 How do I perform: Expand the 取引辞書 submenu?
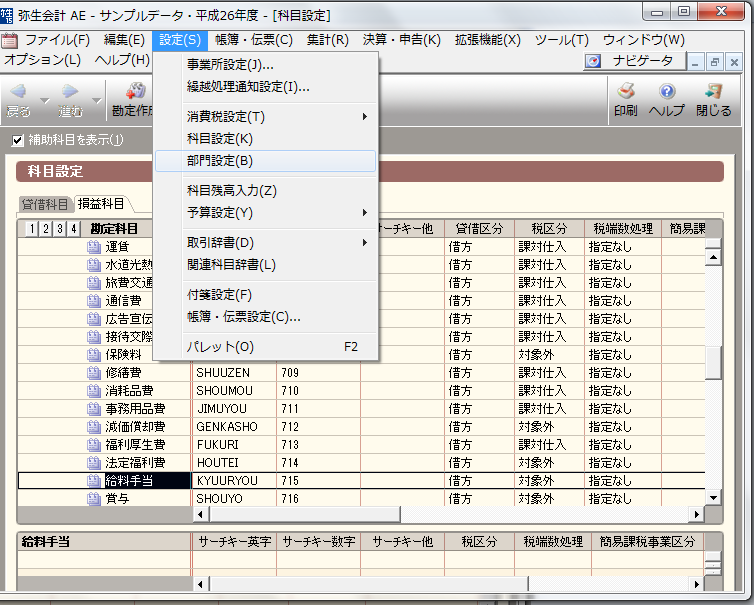click(x=364, y=243)
